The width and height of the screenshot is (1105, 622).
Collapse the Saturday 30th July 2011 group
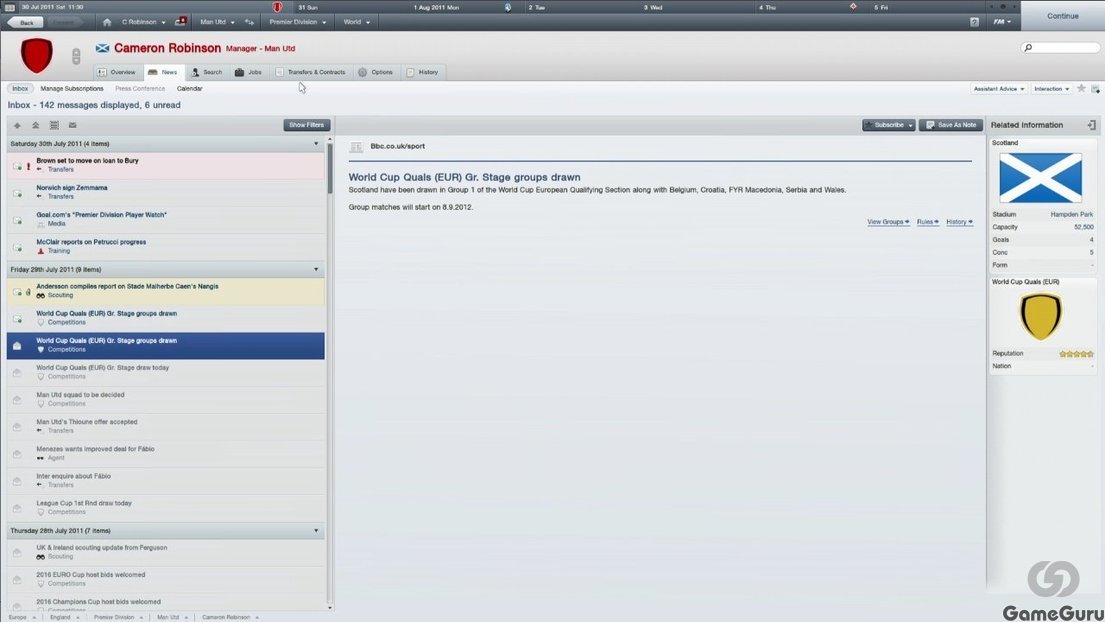[x=316, y=144]
